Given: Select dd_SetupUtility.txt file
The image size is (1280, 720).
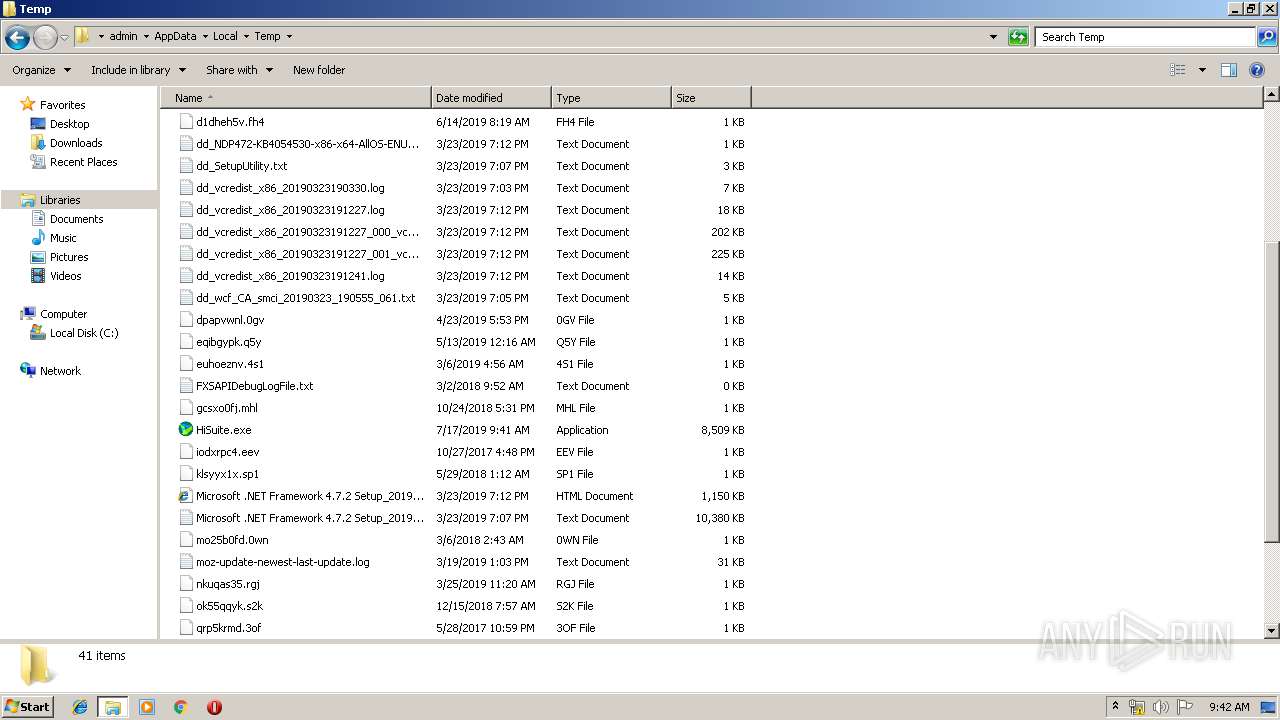Looking at the screenshot, I should click(x=241, y=166).
